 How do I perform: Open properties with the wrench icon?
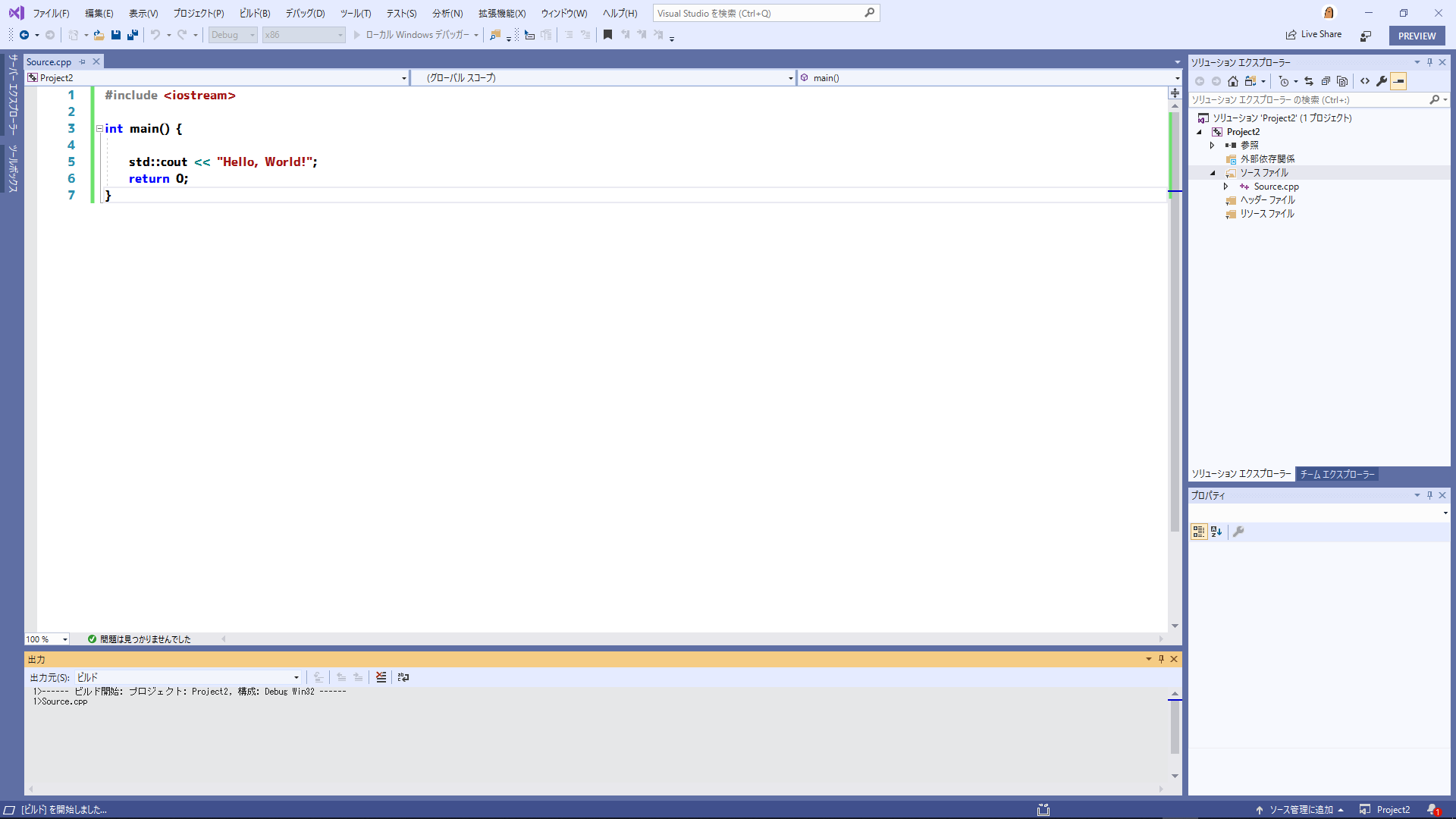click(x=1382, y=81)
